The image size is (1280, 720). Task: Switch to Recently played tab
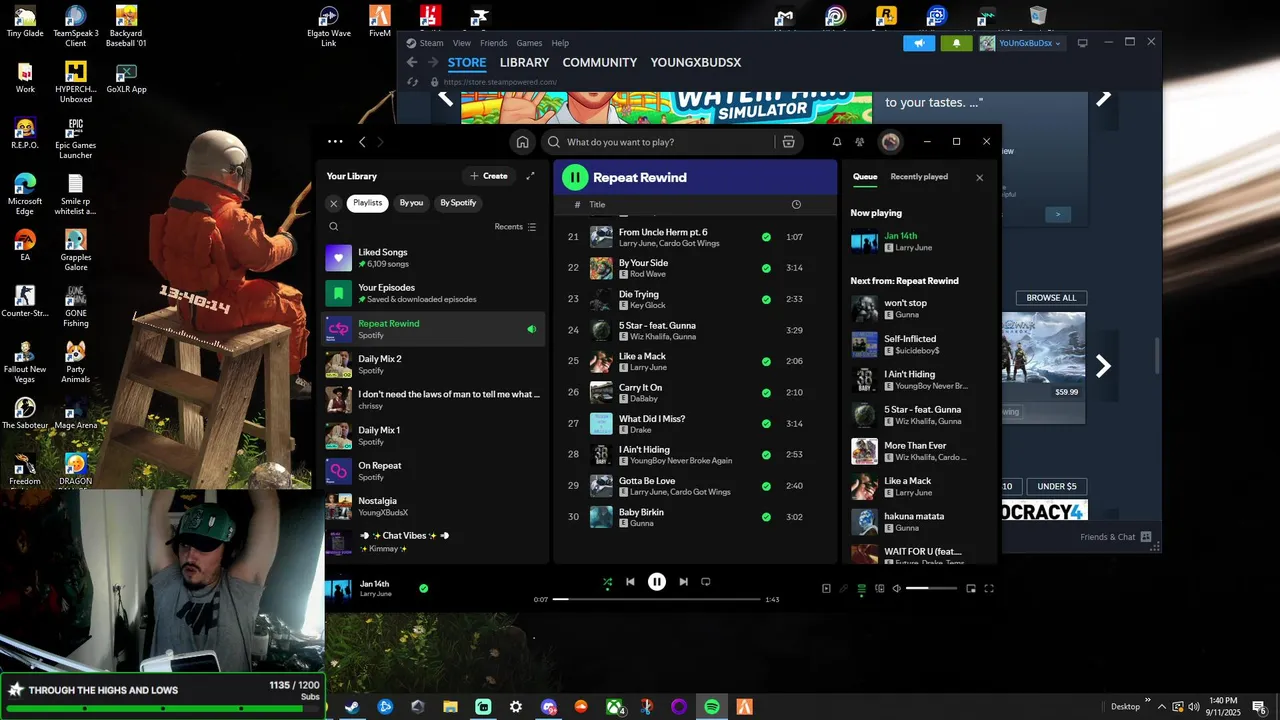919,177
